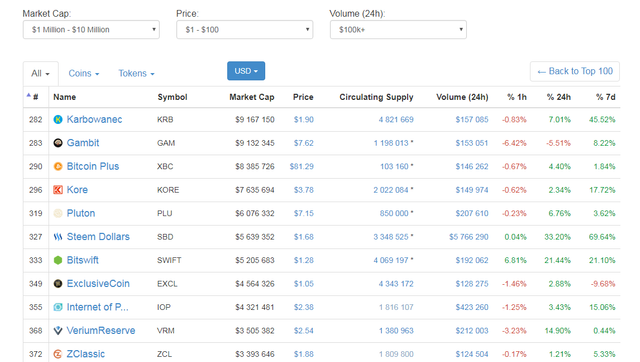The height and width of the screenshot is (362, 640).
Task: Sort by % 7d column header
Action: coord(605,97)
